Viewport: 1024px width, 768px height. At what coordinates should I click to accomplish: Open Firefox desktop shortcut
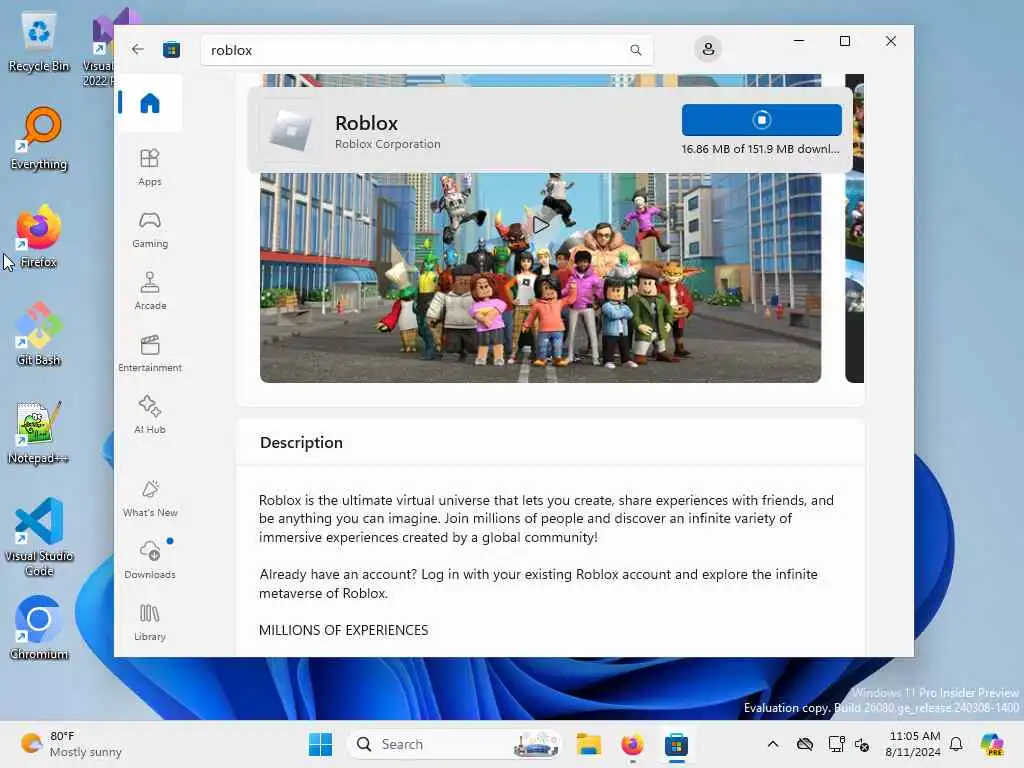[x=39, y=237]
